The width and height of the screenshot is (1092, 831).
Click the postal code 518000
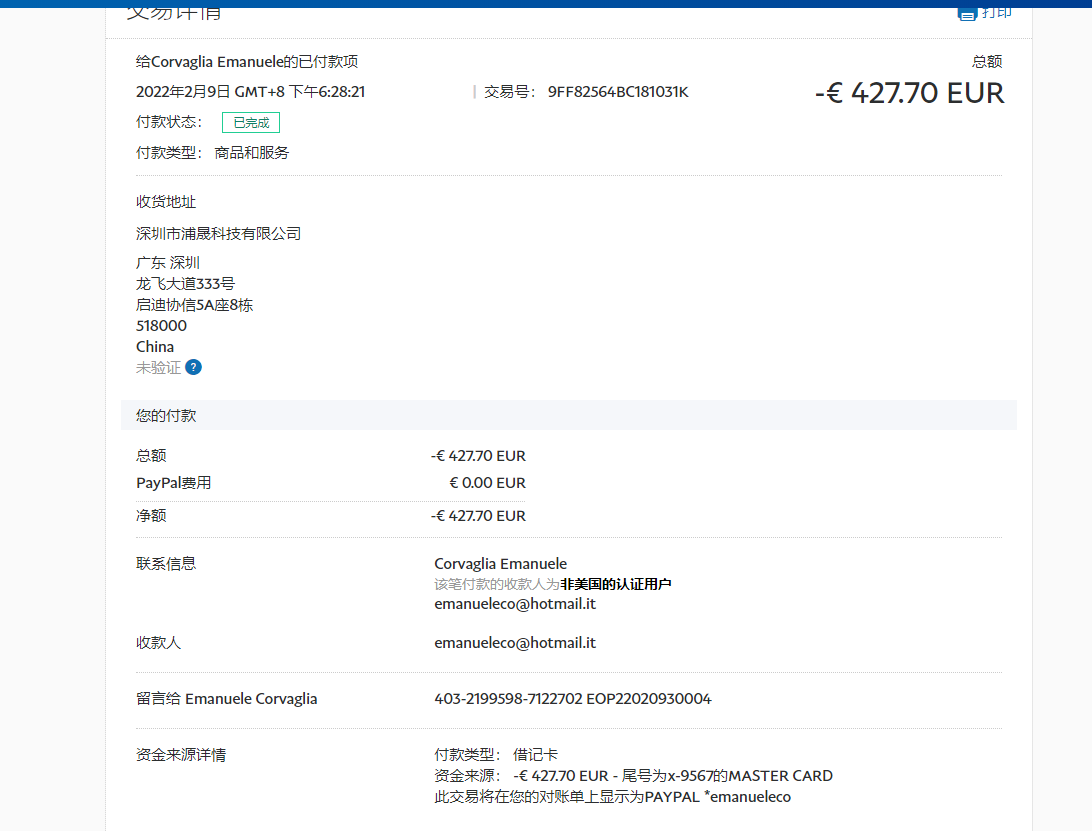[161, 325]
